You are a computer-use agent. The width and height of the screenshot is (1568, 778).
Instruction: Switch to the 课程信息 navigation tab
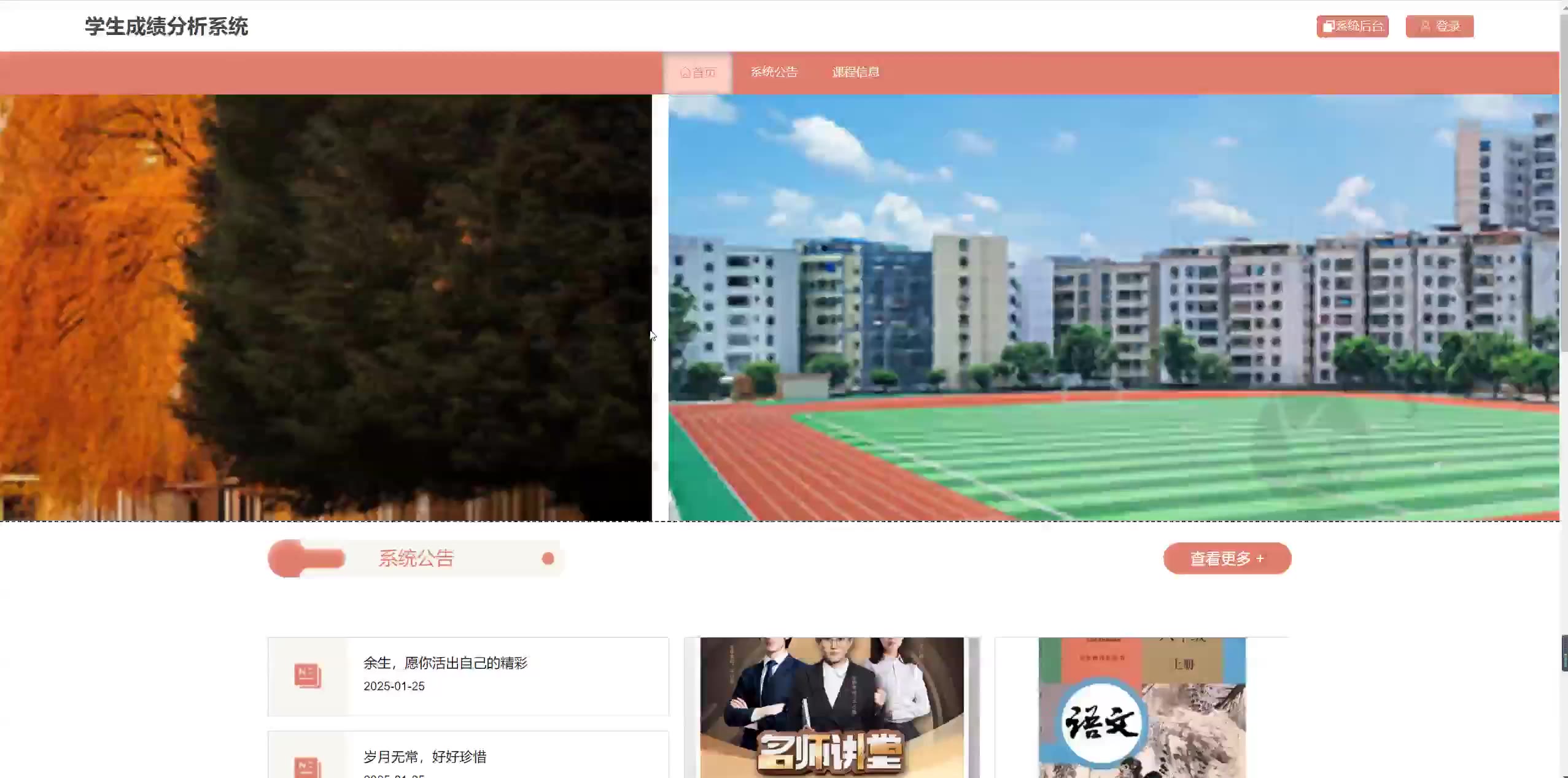tap(855, 72)
